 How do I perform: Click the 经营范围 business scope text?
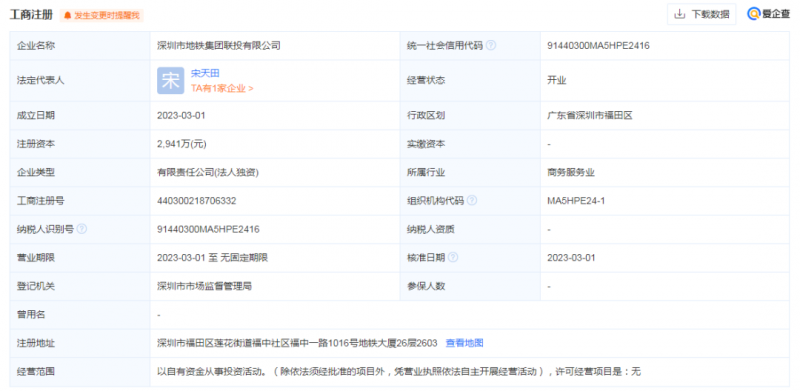399,372
